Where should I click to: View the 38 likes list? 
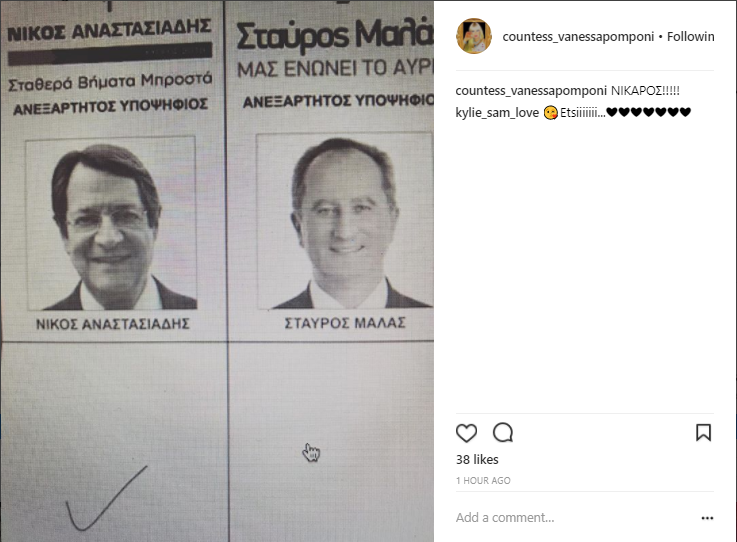[x=477, y=460]
